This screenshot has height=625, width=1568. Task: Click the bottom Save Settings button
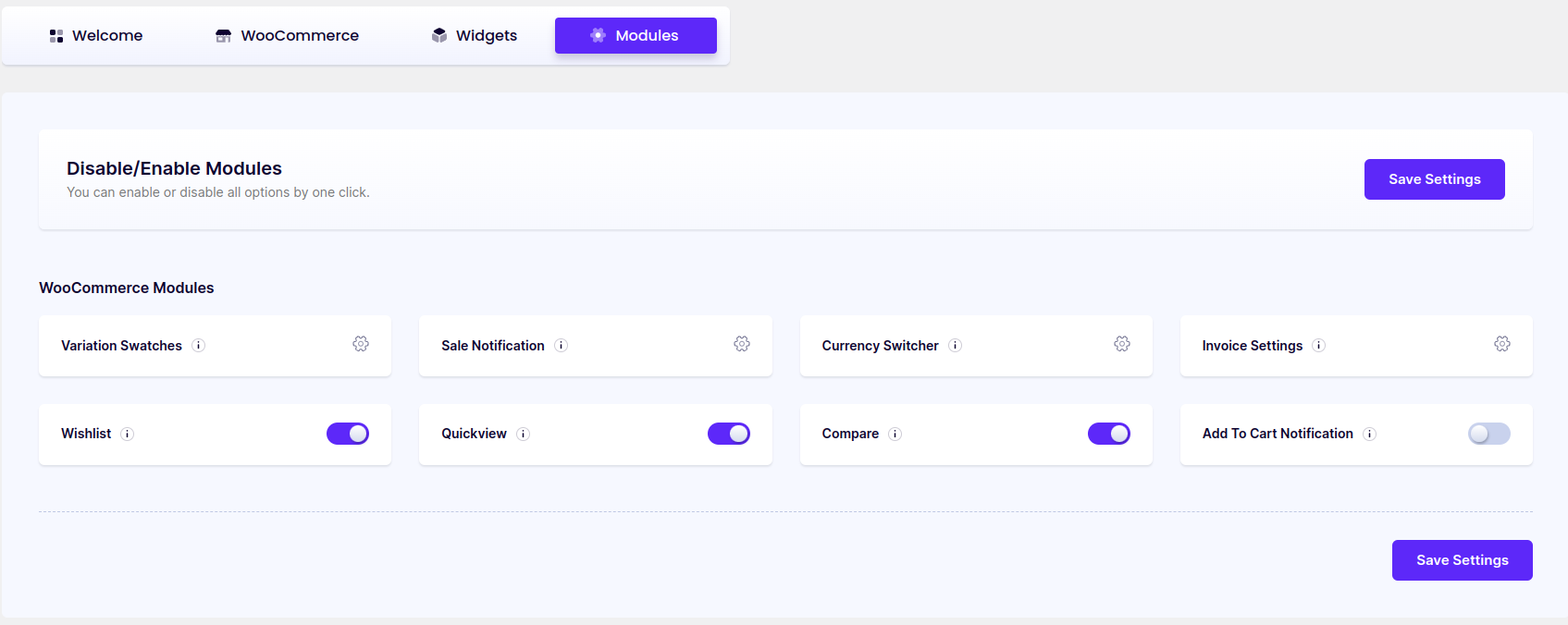(x=1462, y=560)
